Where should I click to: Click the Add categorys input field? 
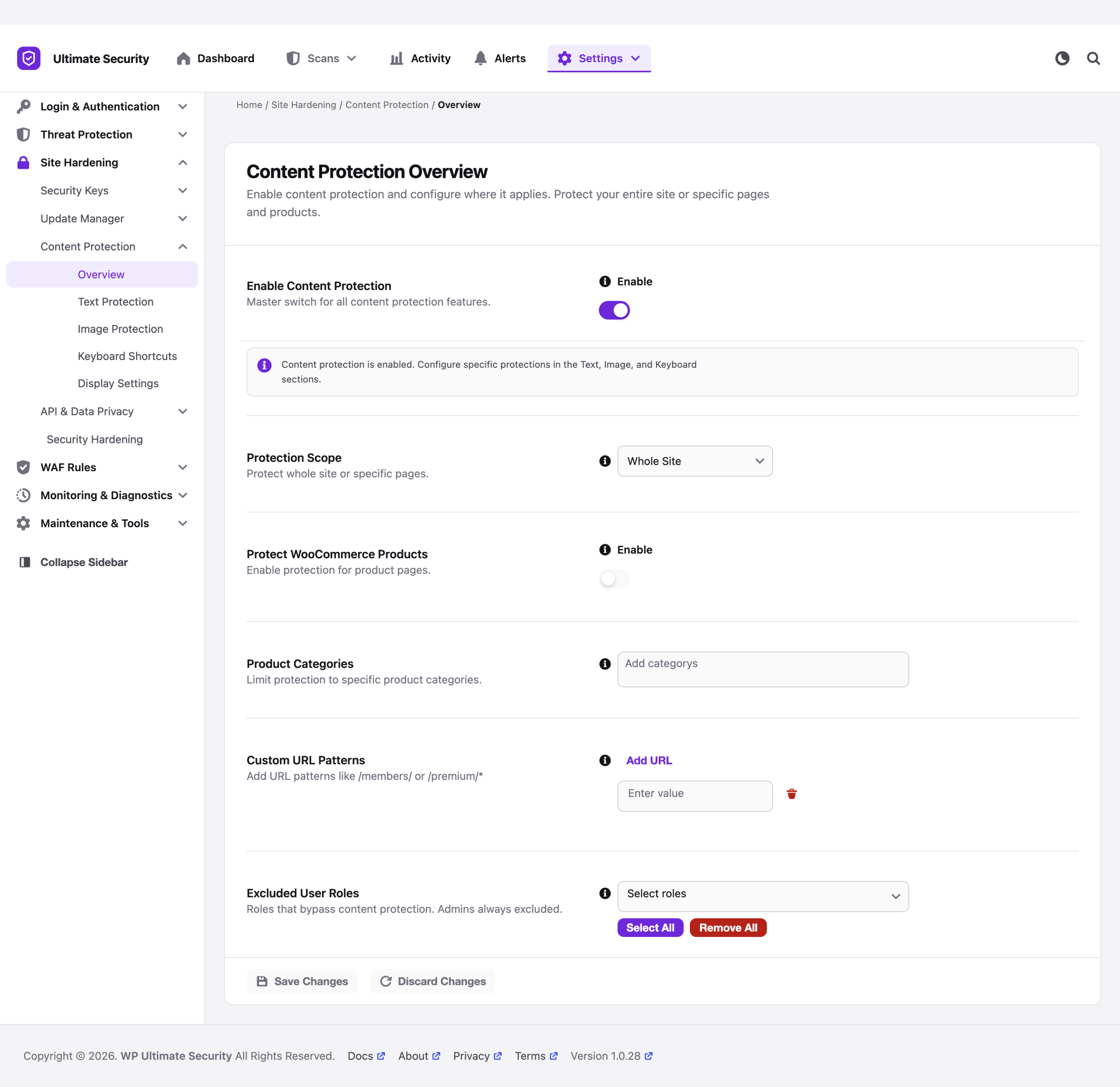point(763,669)
